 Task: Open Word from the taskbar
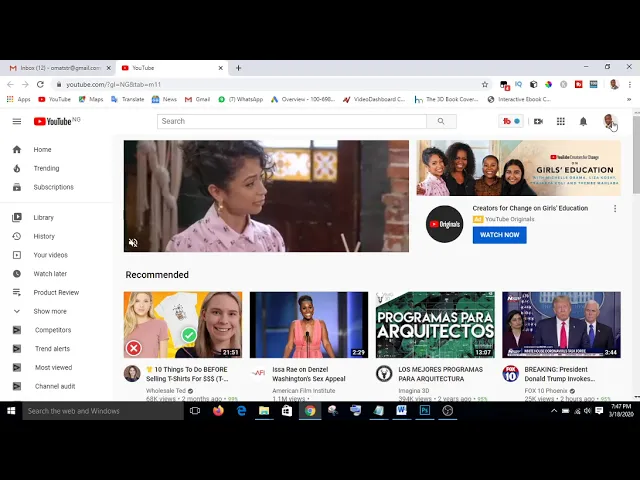pos(402,411)
